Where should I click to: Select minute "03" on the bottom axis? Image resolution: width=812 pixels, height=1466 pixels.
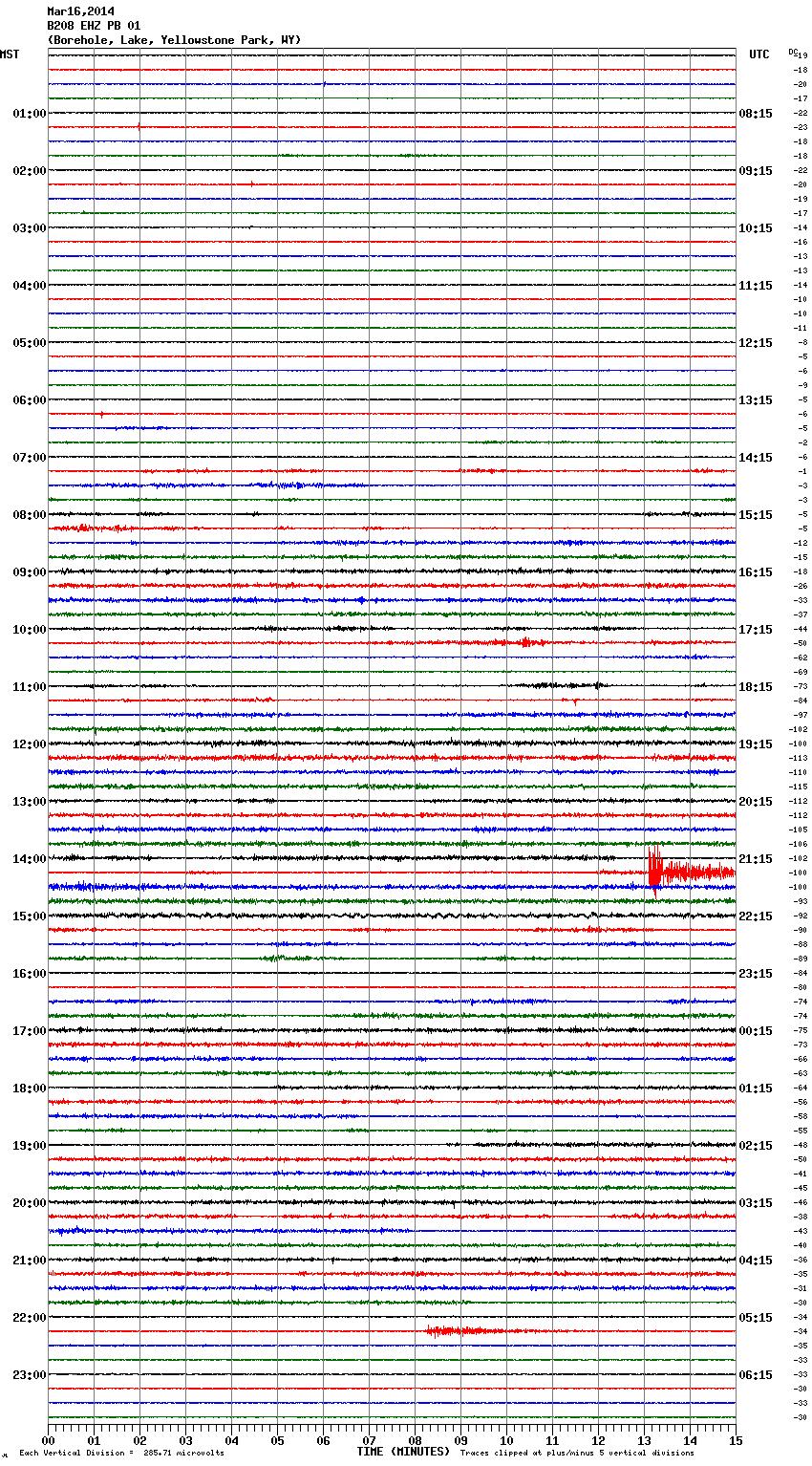(x=186, y=1440)
